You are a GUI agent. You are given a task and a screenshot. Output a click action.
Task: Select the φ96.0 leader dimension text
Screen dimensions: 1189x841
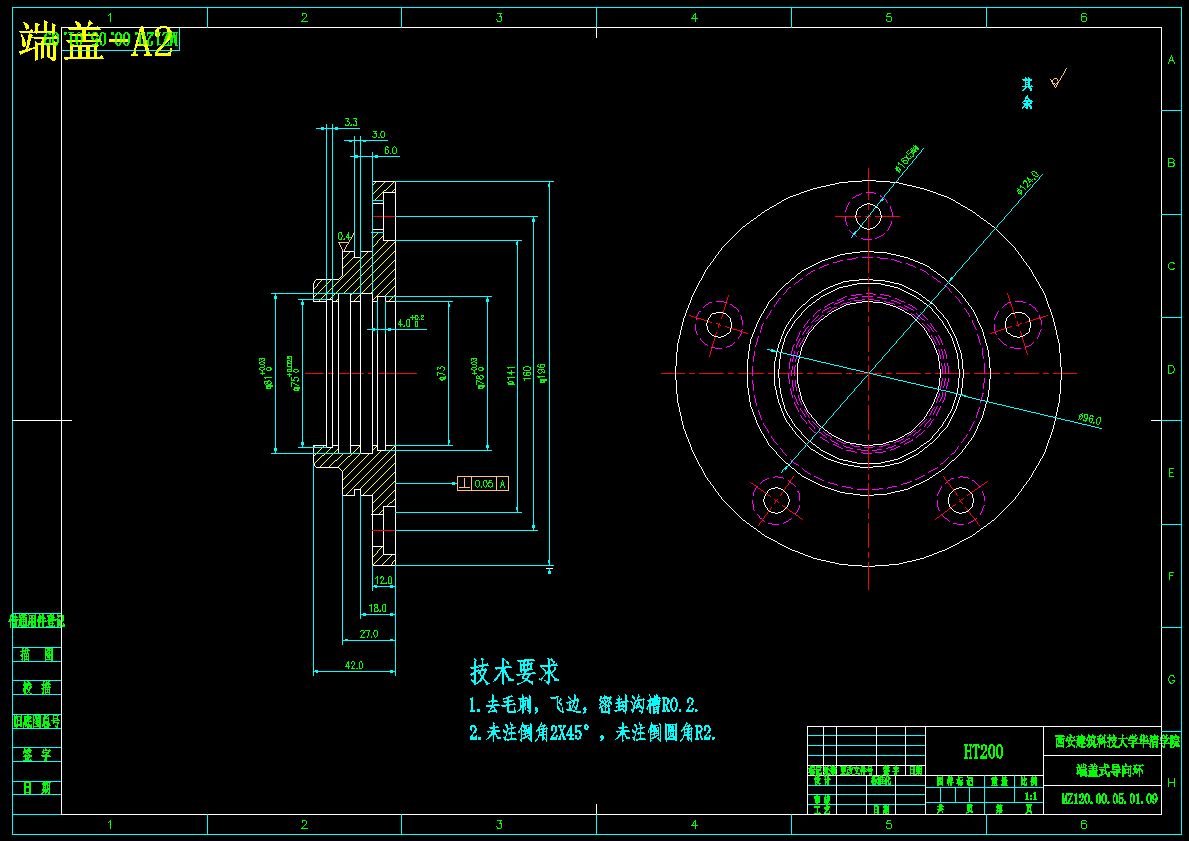(1090, 419)
